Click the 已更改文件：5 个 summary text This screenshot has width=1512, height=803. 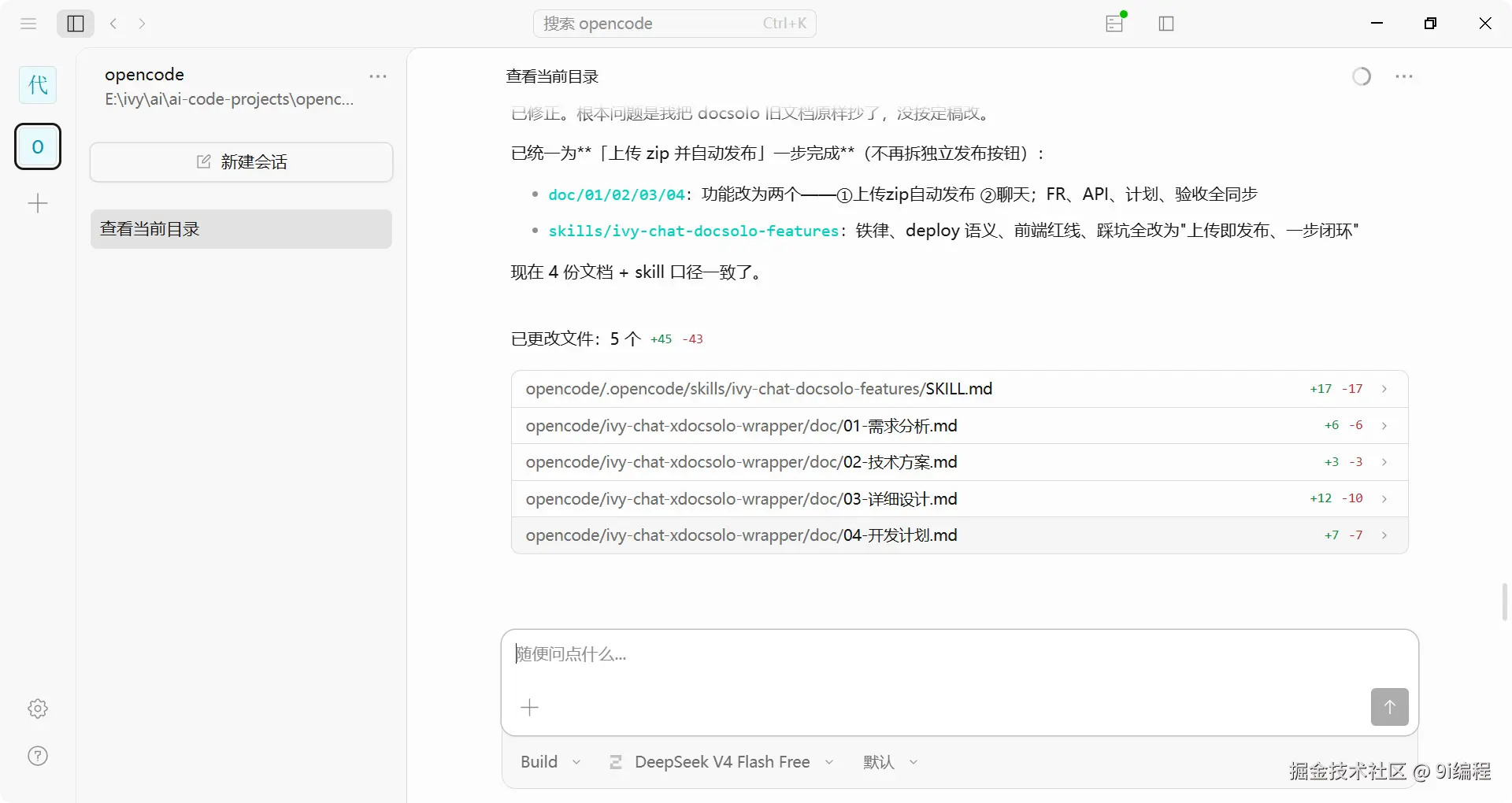click(x=576, y=339)
